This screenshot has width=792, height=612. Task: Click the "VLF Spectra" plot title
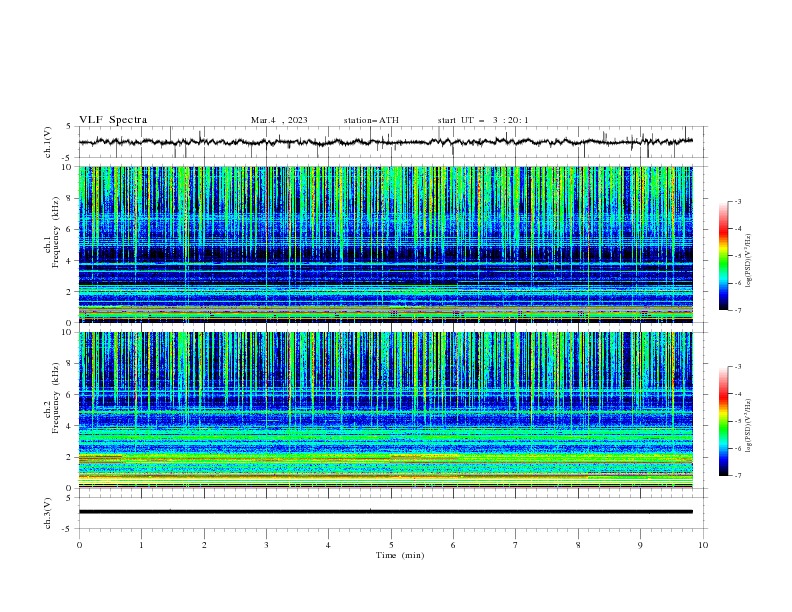pyautogui.click(x=113, y=120)
